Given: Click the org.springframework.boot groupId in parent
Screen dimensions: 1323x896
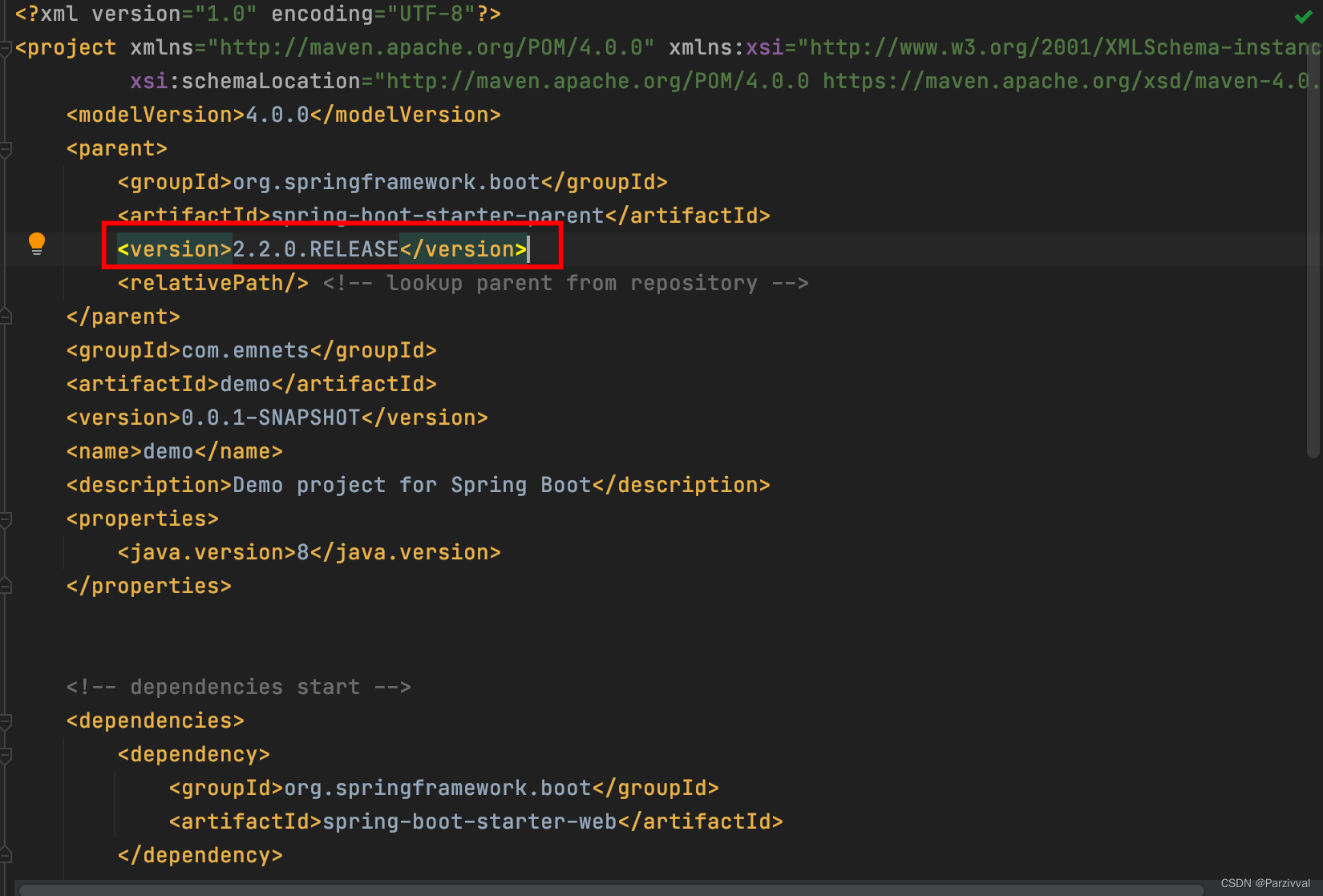Looking at the screenshot, I should click(386, 182).
